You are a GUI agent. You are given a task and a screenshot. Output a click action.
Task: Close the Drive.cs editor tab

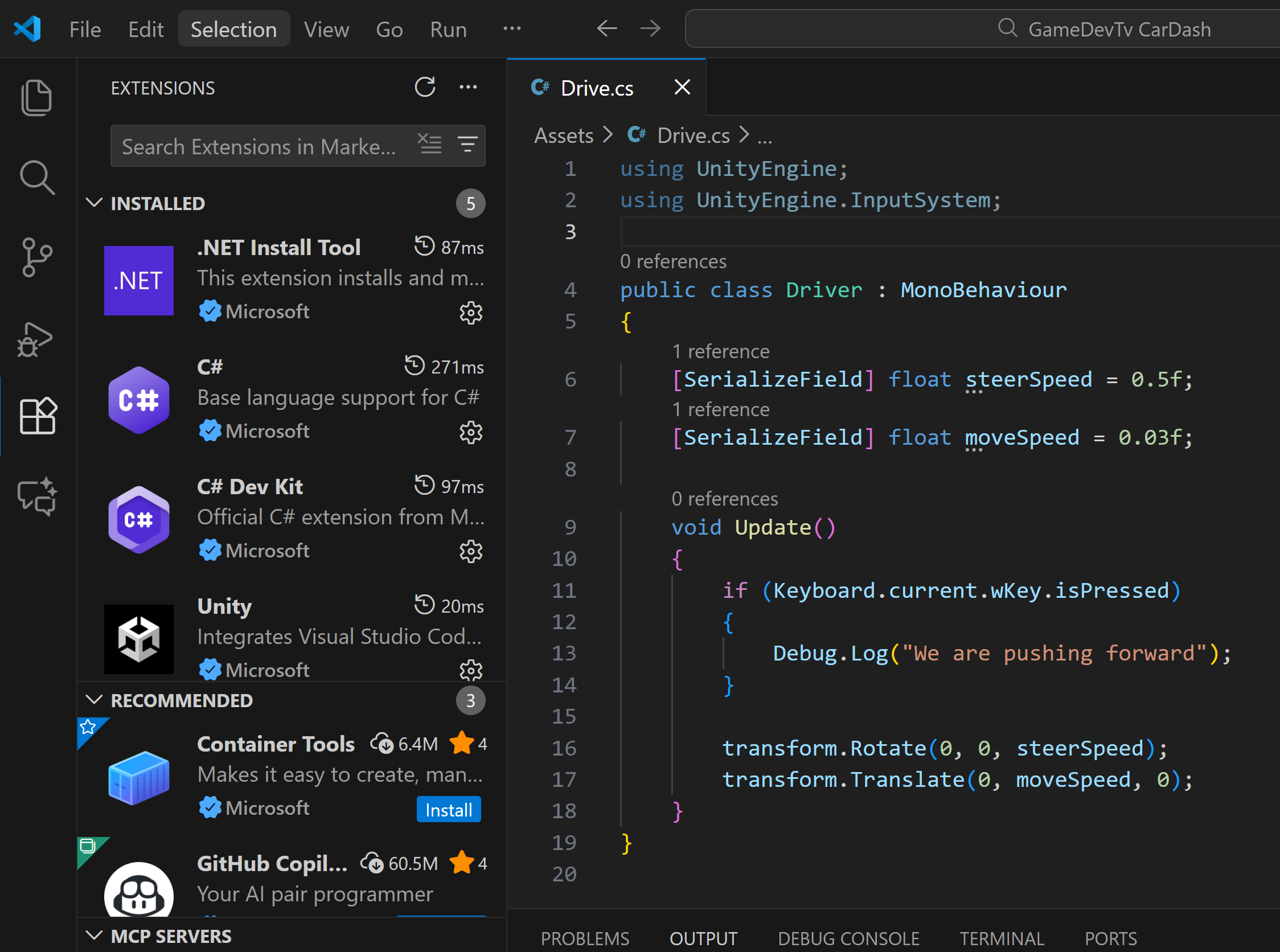682,88
